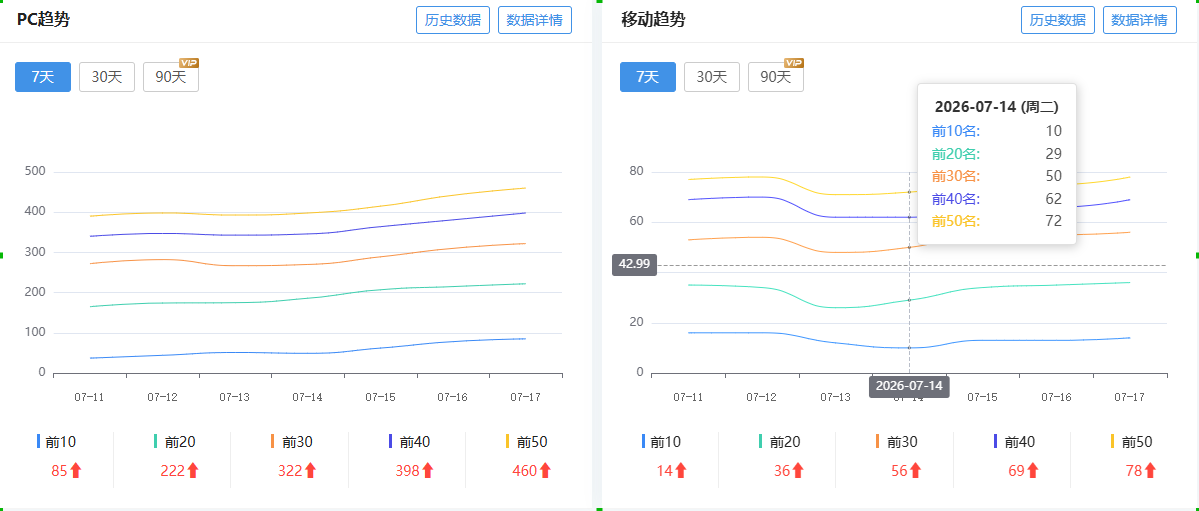
Task: Toggle PC 前20 legend series
Action: (174, 441)
